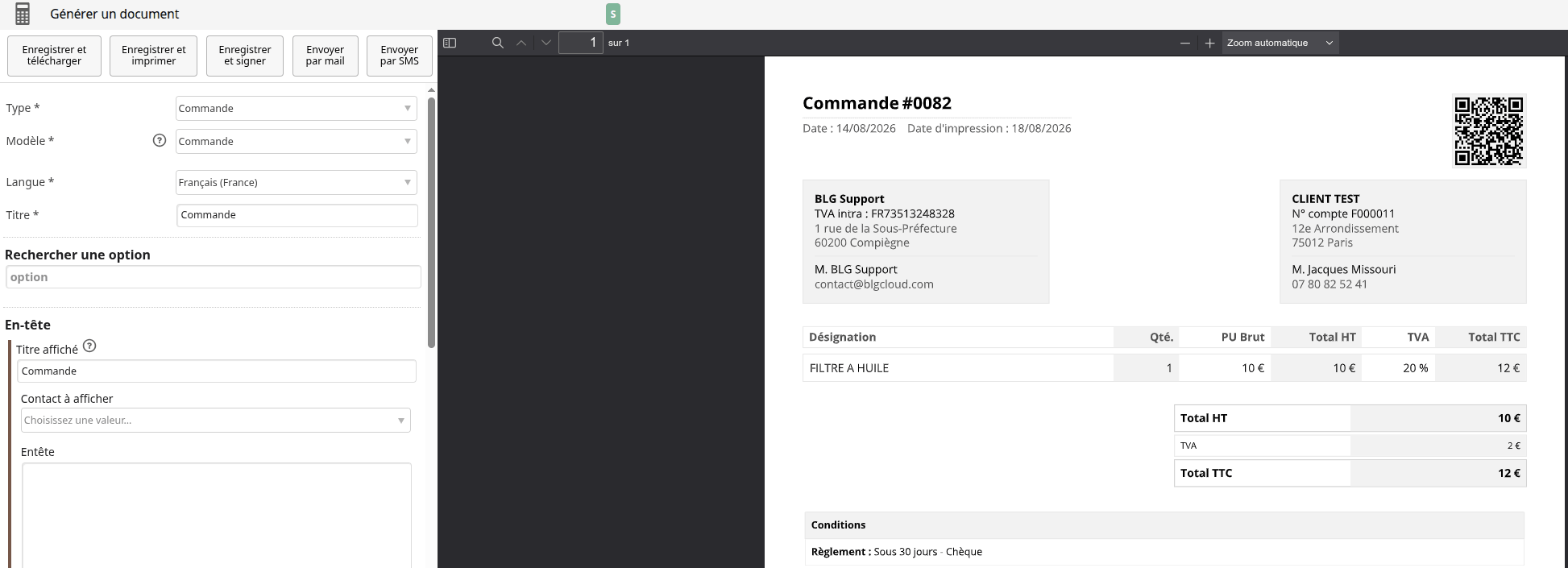Click the Règlement Sous 30 jours line
This screenshot has height=568, width=1568.
point(897,552)
